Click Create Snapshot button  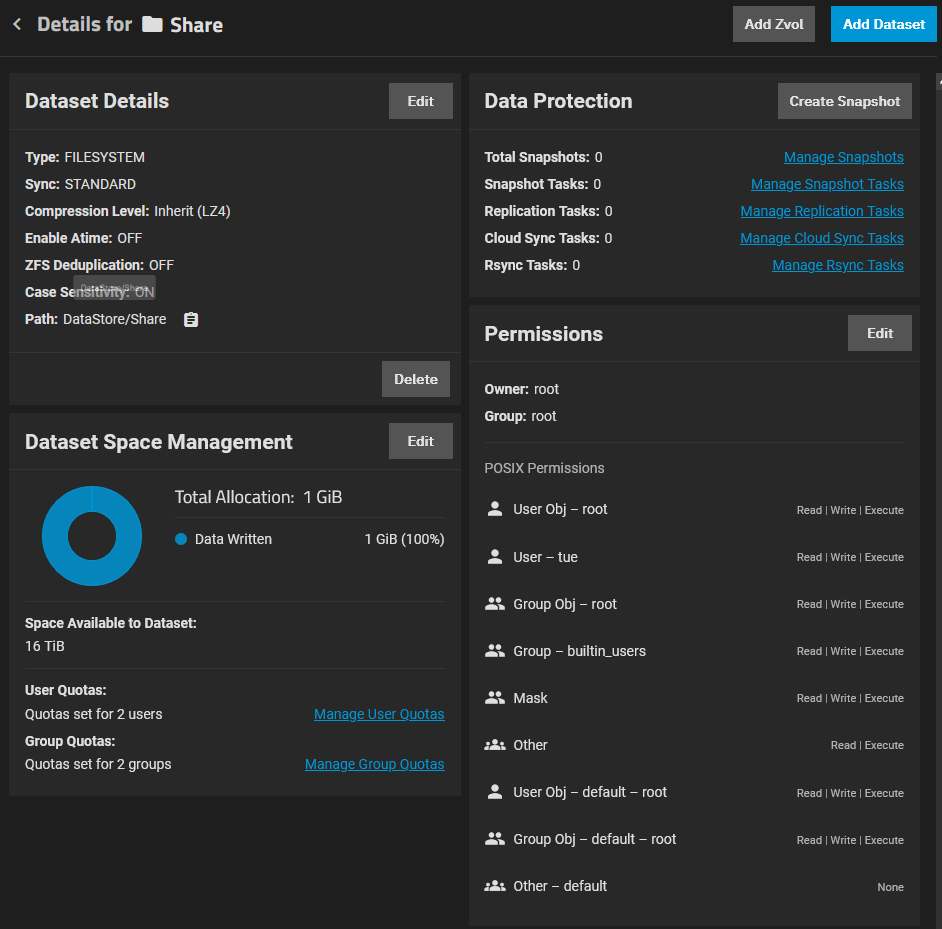tap(845, 101)
